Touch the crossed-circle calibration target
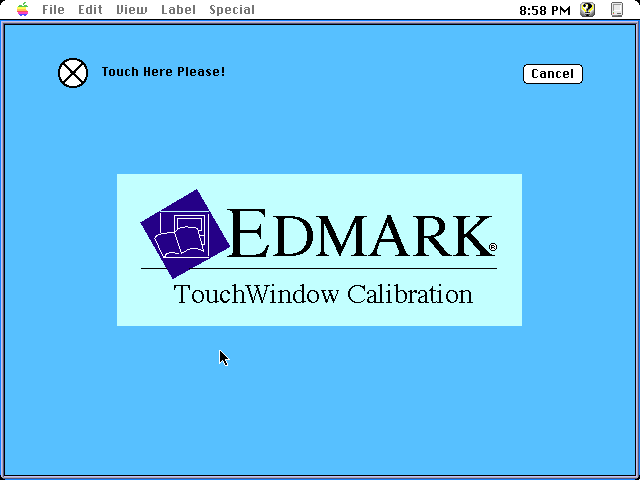The width and height of the screenshot is (640, 480). [x=73, y=73]
